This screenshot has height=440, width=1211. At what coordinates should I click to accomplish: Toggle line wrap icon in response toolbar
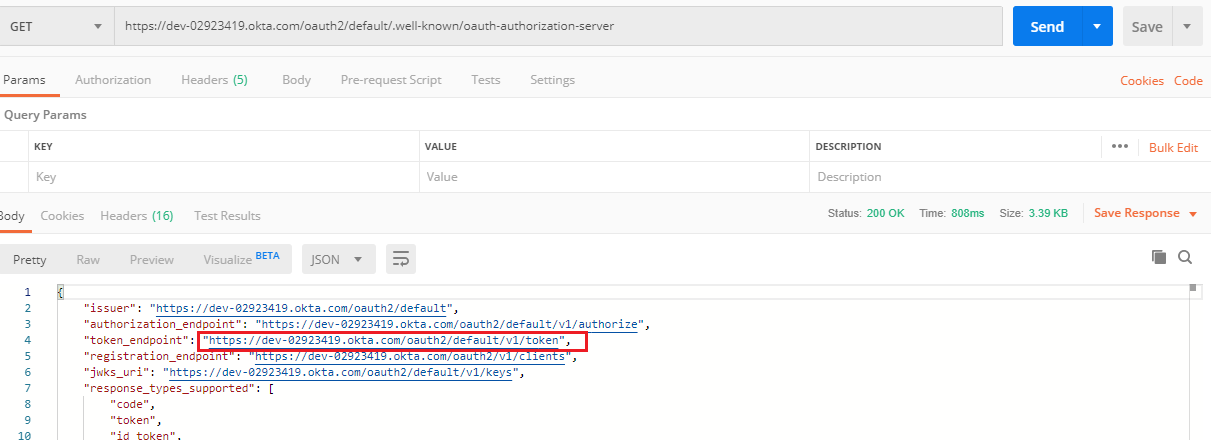point(401,259)
